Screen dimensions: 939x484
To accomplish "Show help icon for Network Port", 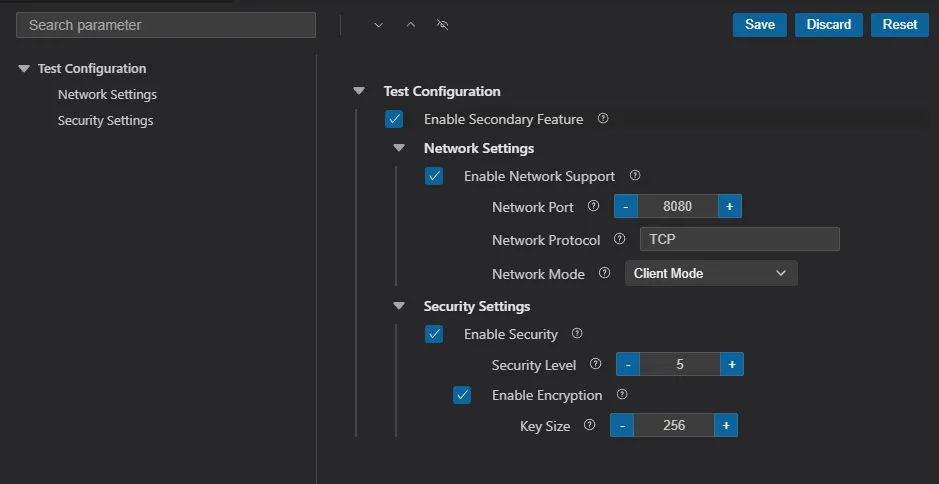I will click(x=593, y=206).
